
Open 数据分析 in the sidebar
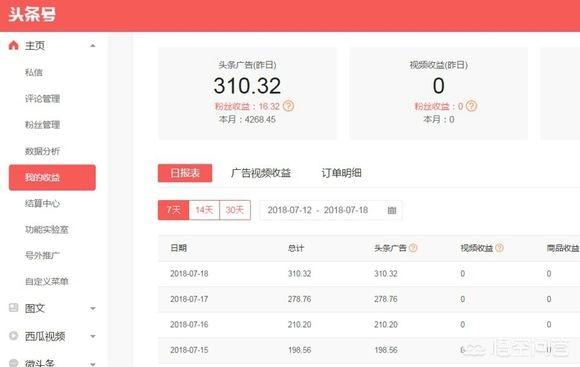(x=43, y=151)
